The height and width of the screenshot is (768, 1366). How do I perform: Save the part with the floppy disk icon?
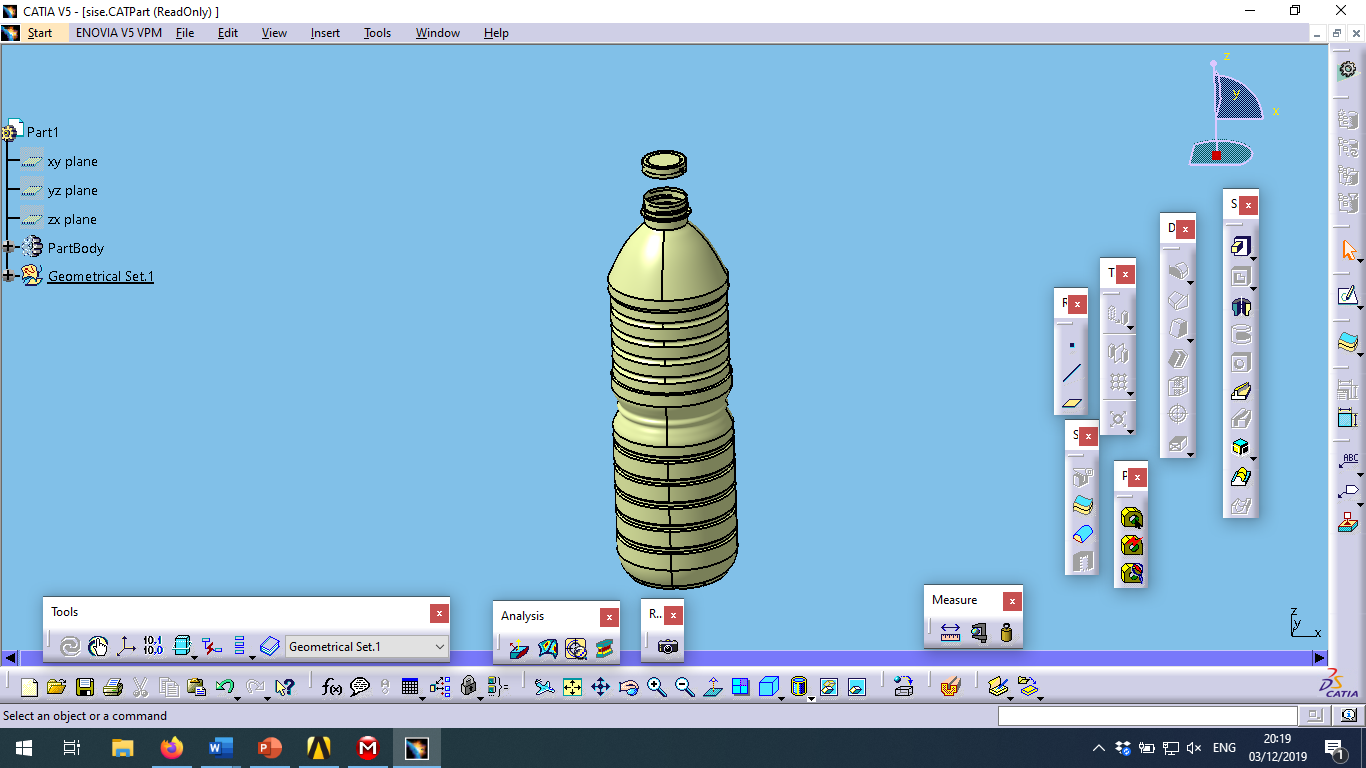click(85, 687)
